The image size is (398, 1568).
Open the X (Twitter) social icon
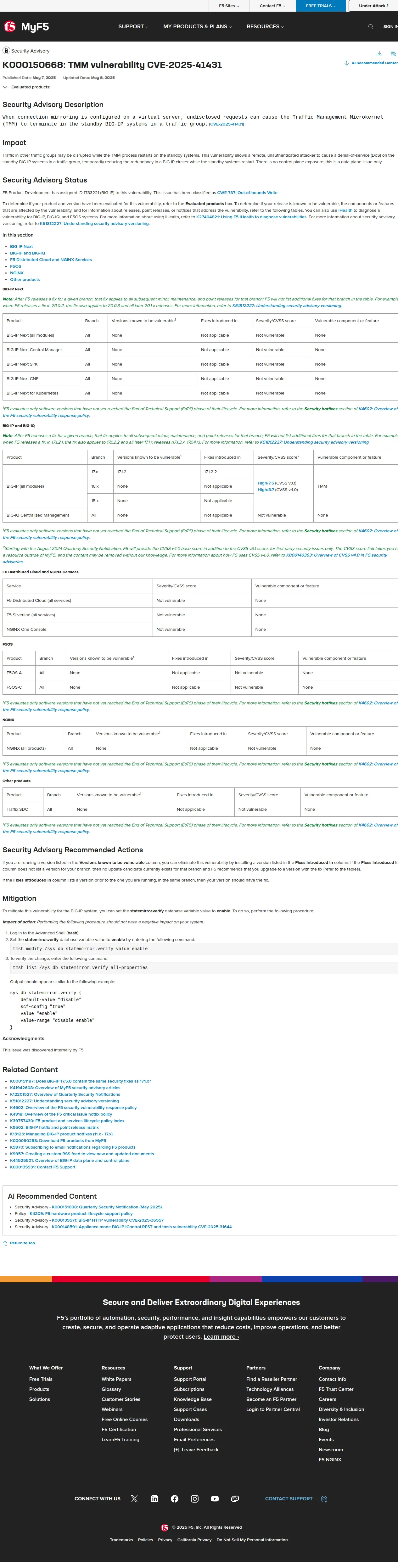(x=134, y=1498)
